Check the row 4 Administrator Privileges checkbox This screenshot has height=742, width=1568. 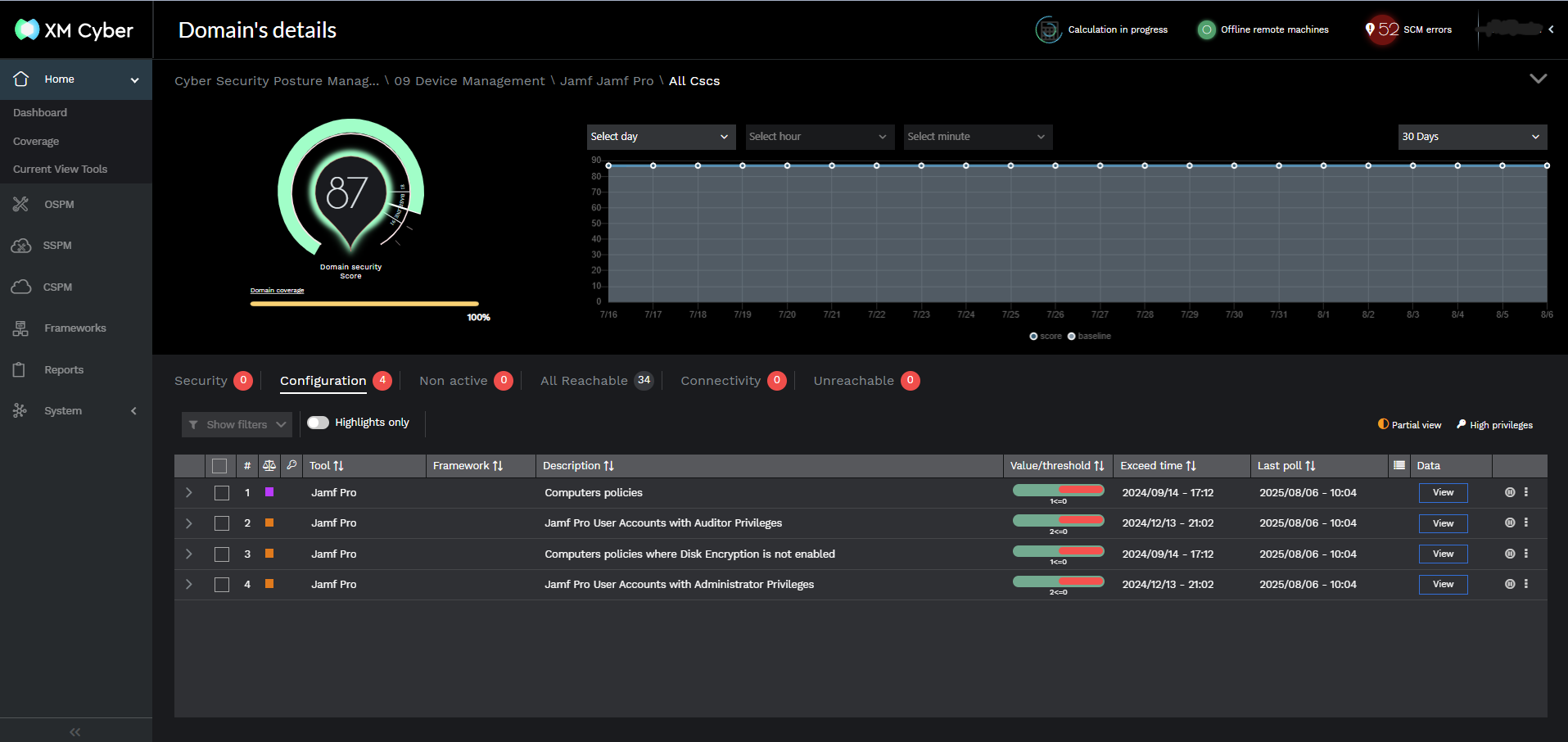[x=222, y=585]
